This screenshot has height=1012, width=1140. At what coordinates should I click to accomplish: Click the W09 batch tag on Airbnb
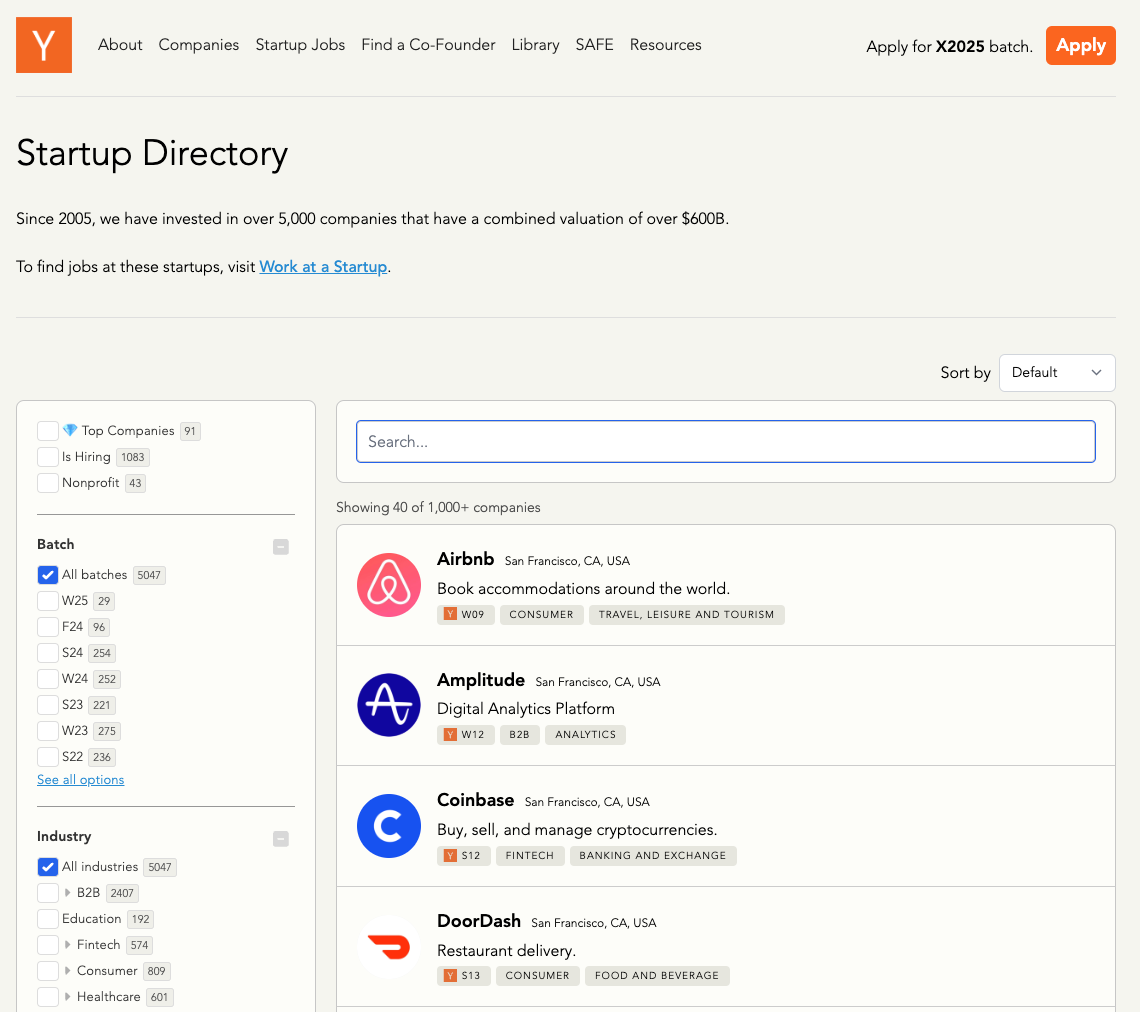465,615
